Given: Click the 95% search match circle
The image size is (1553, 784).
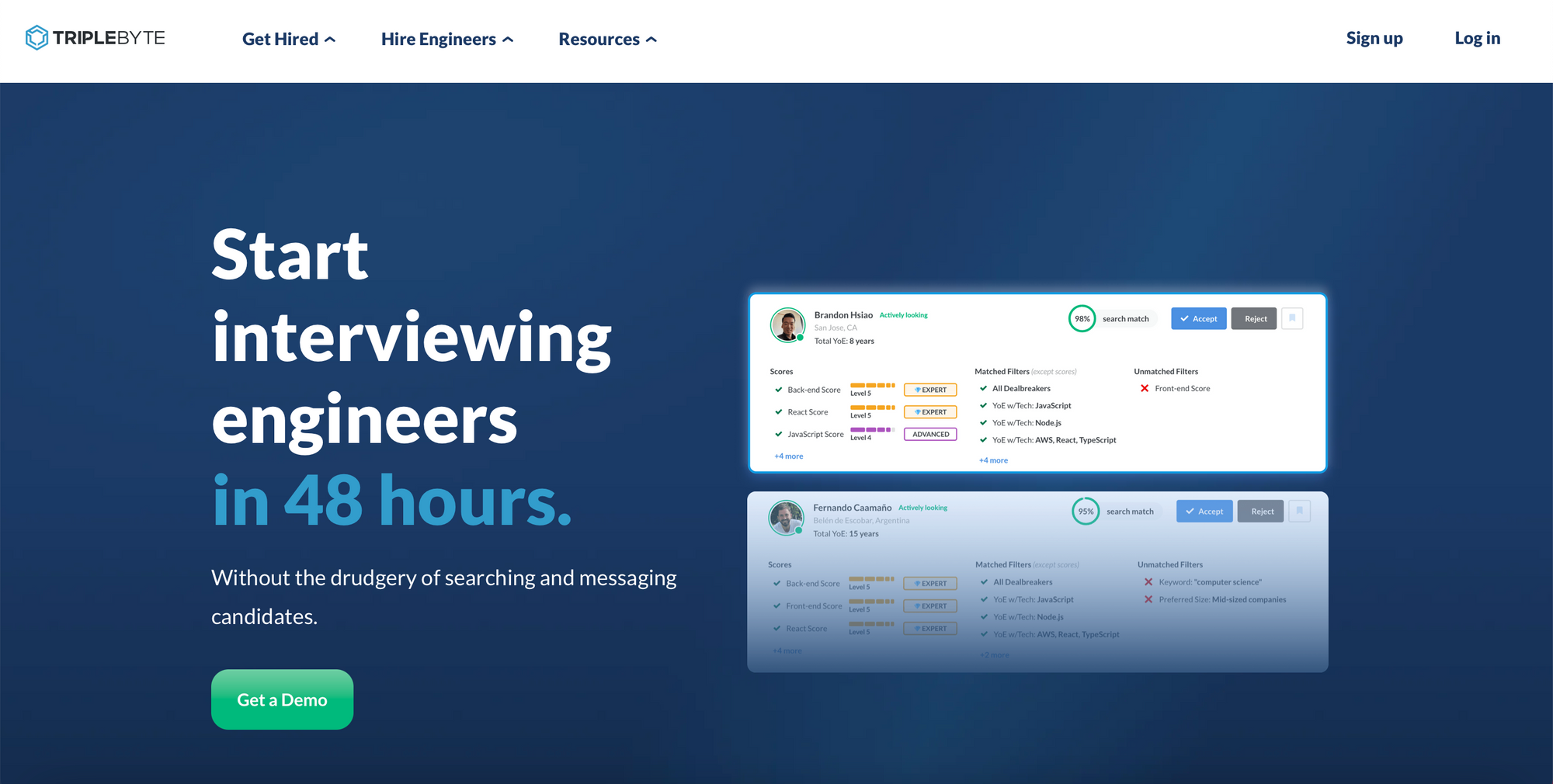Looking at the screenshot, I should pyautogui.click(x=1086, y=511).
